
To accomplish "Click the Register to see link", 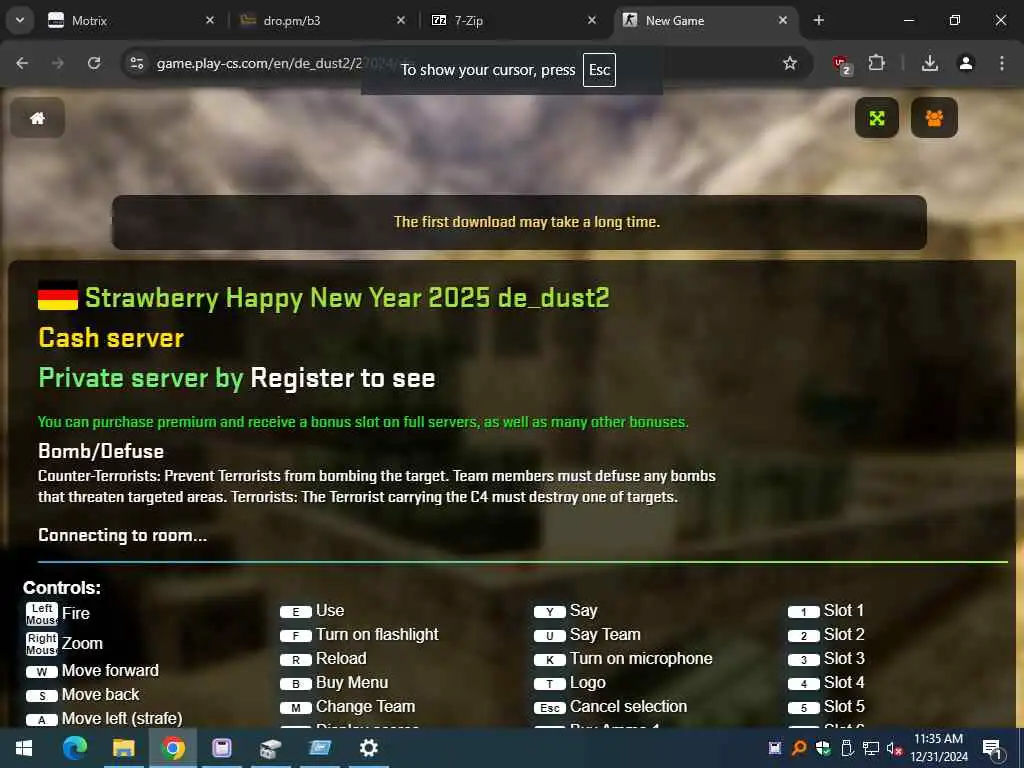I will pyautogui.click(x=342, y=378).
